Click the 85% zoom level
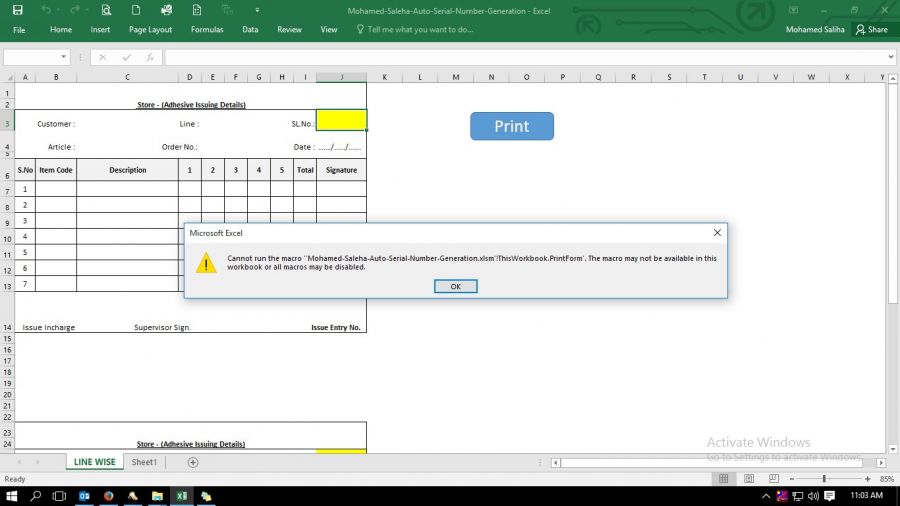This screenshot has height=506, width=900. (x=887, y=479)
